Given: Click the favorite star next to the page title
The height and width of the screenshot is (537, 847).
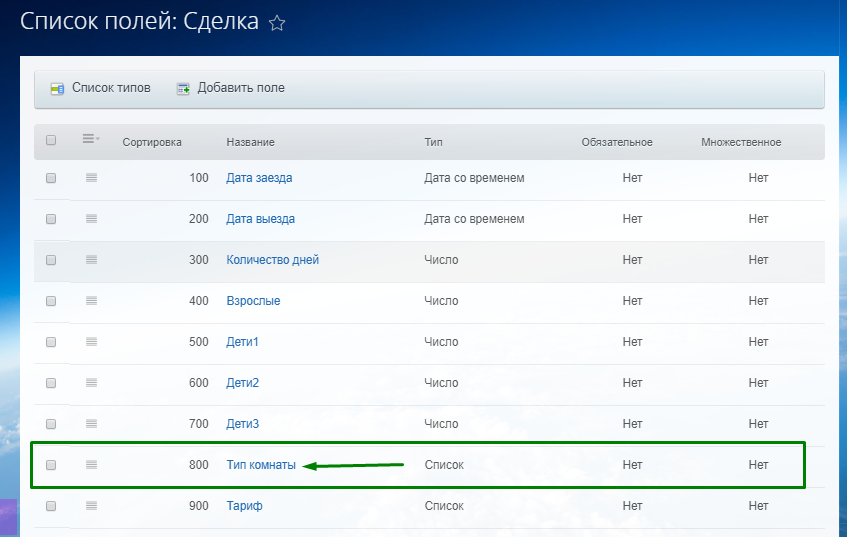Looking at the screenshot, I should 277,23.
